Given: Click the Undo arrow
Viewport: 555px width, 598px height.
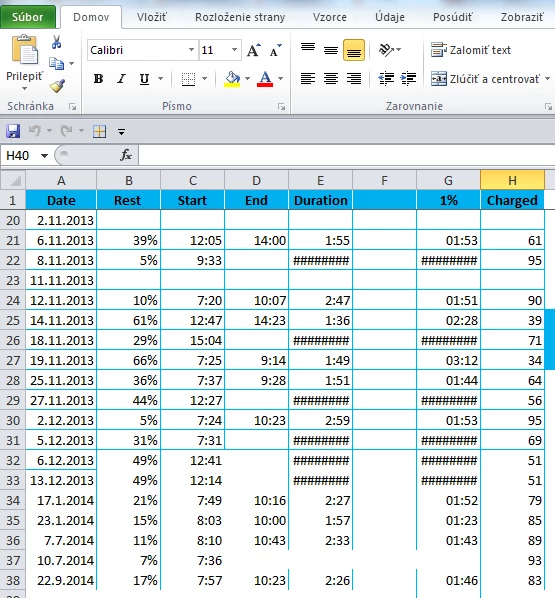Looking at the screenshot, I should pyautogui.click(x=34, y=131).
